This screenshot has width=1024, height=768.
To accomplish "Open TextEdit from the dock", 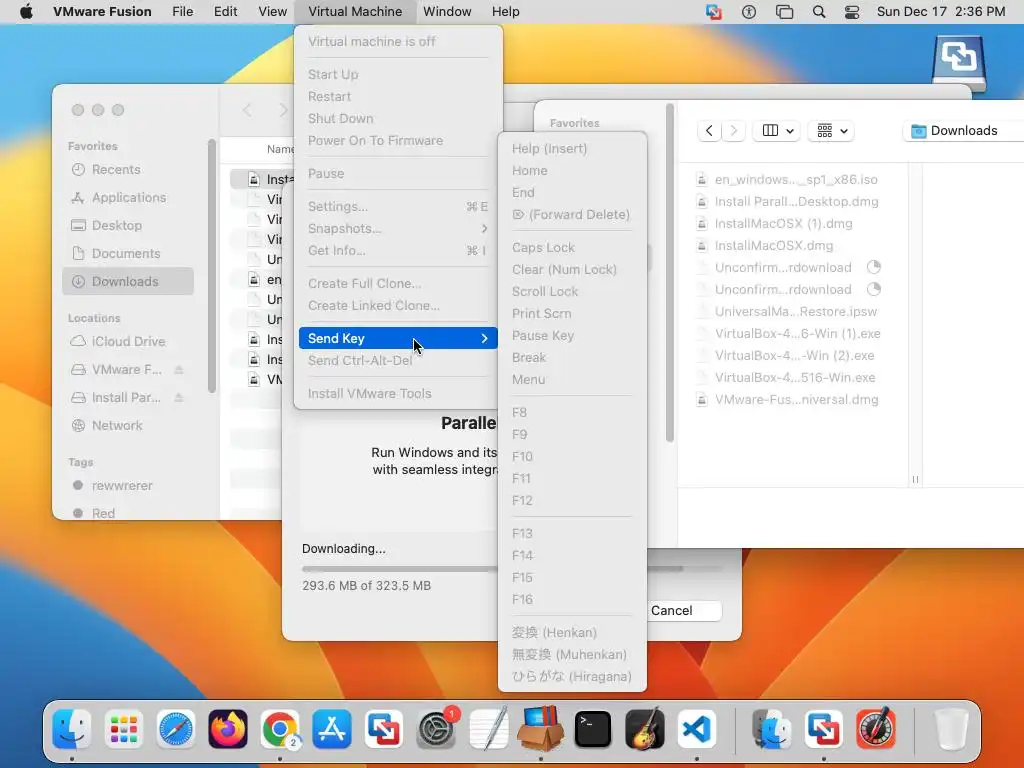I will pyautogui.click(x=488, y=729).
